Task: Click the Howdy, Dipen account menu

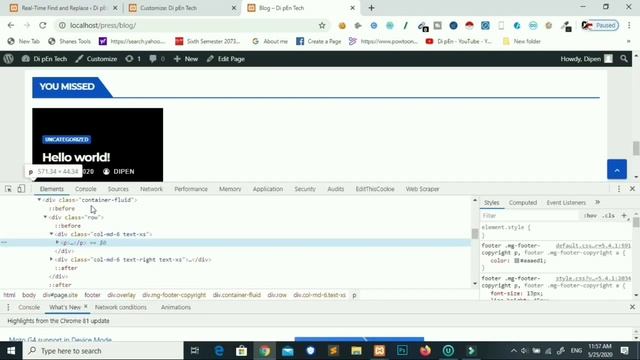Action: [586, 59]
